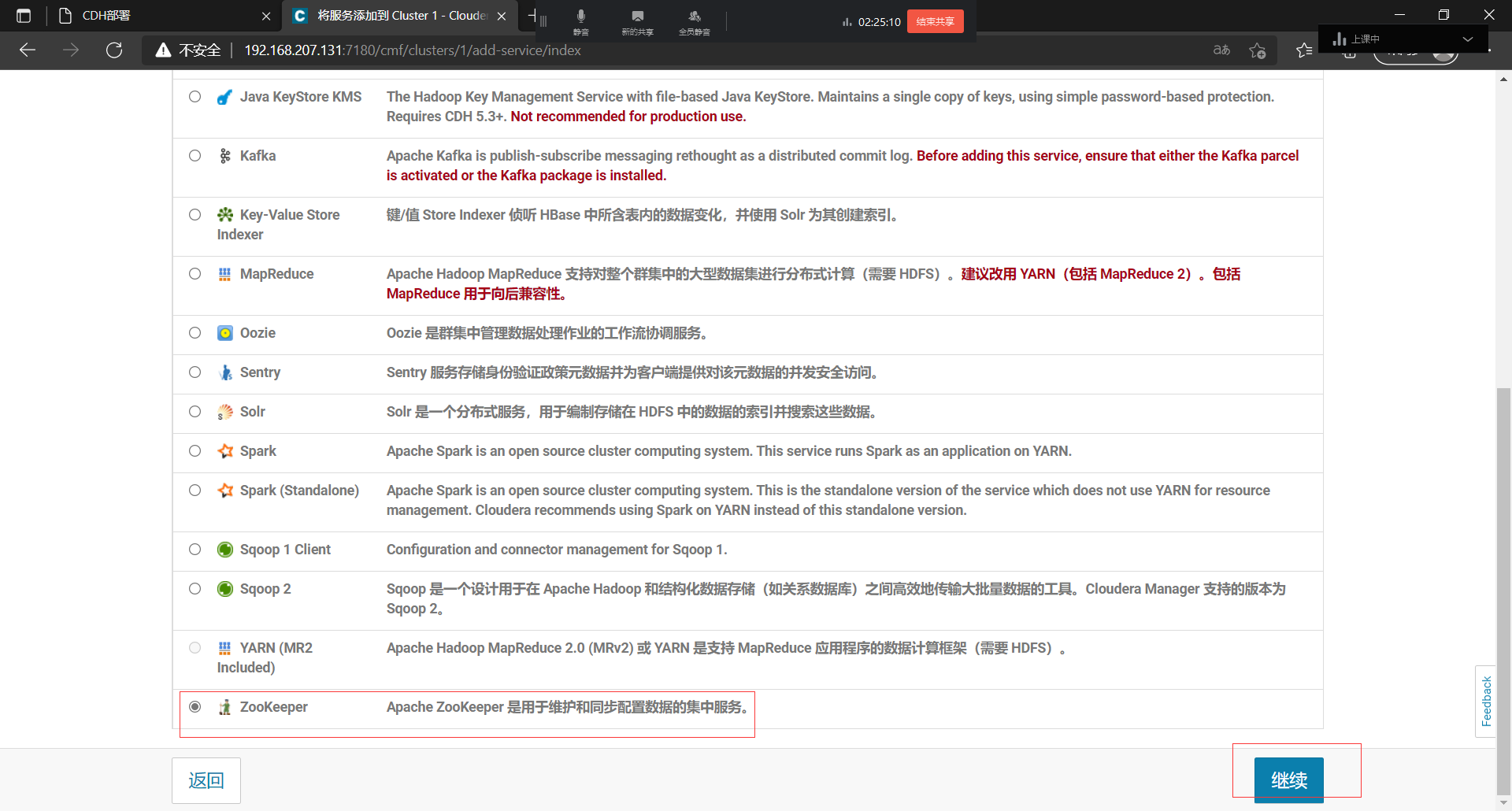Click the Oozie service icon
Image resolution: width=1512 pixels, height=811 pixels.
(x=225, y=333)
